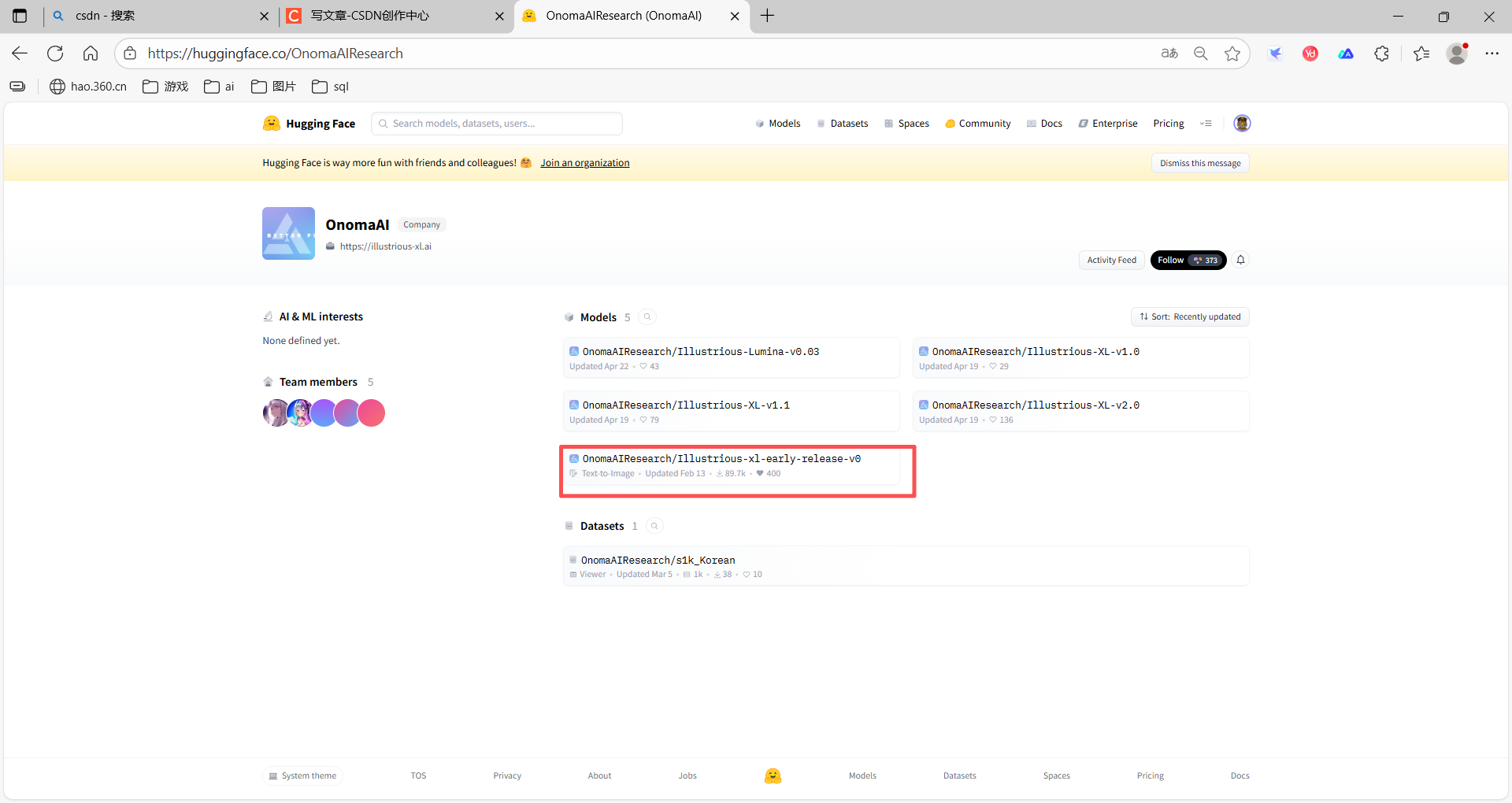Click the Hugging Face logo
This screenshot has width=1512, height=803.
(309, 124)
